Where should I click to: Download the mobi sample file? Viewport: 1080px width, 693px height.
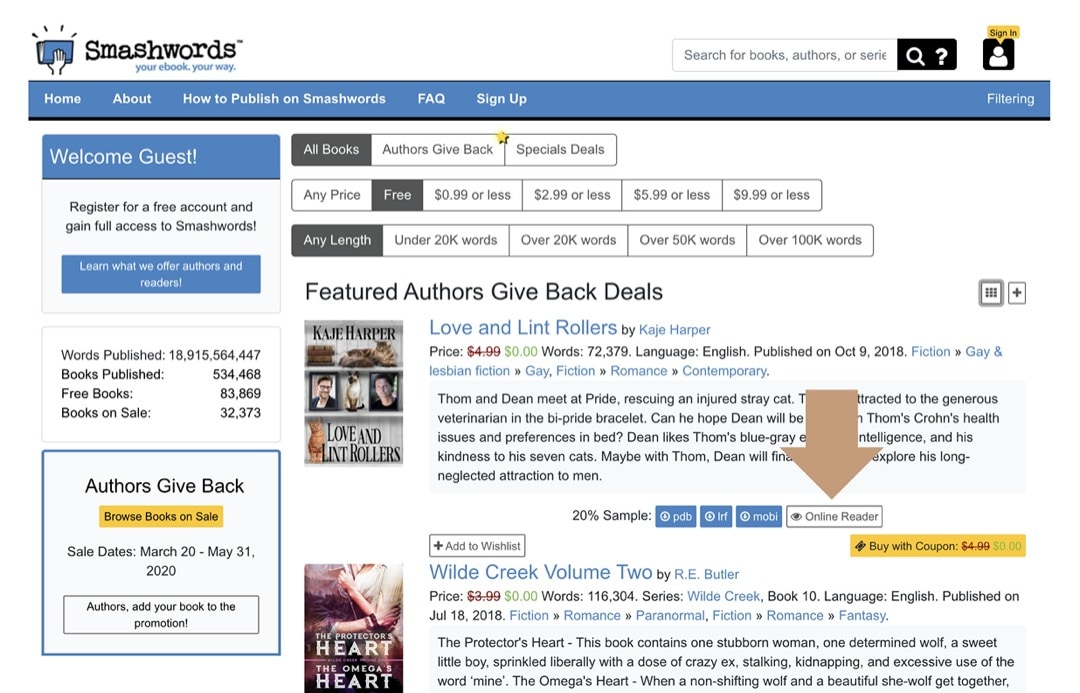coord(758,516)
